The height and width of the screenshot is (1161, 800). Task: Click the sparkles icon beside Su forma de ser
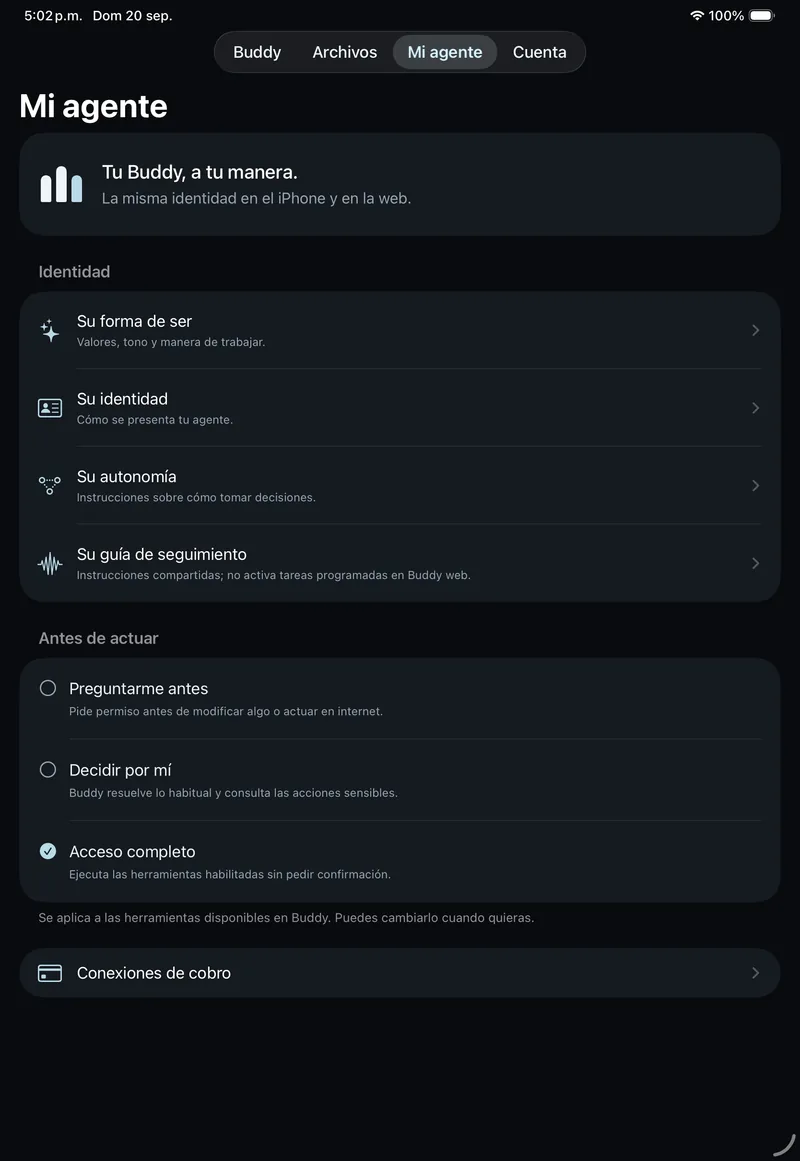[50, 330]
